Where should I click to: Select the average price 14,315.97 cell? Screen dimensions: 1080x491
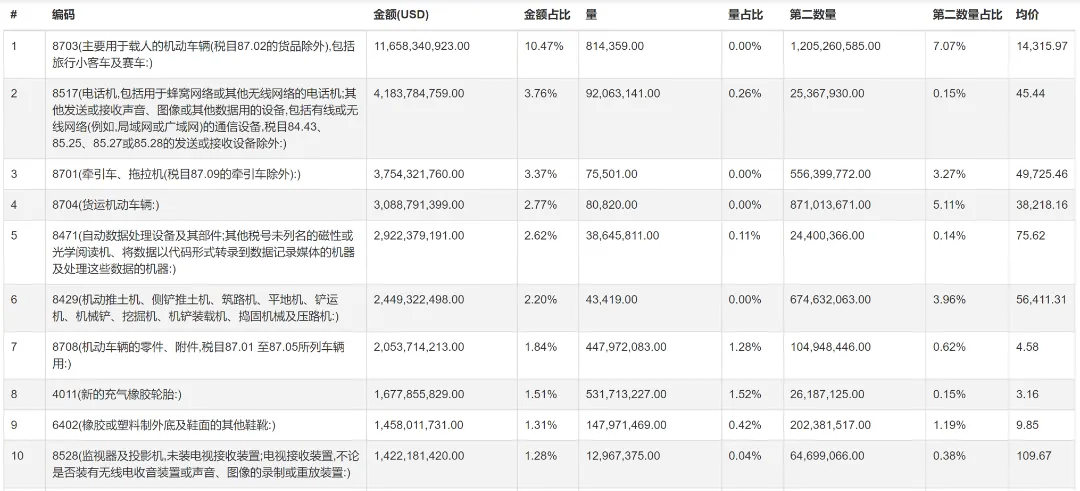pyautogui.click(x=1041, y=46)
